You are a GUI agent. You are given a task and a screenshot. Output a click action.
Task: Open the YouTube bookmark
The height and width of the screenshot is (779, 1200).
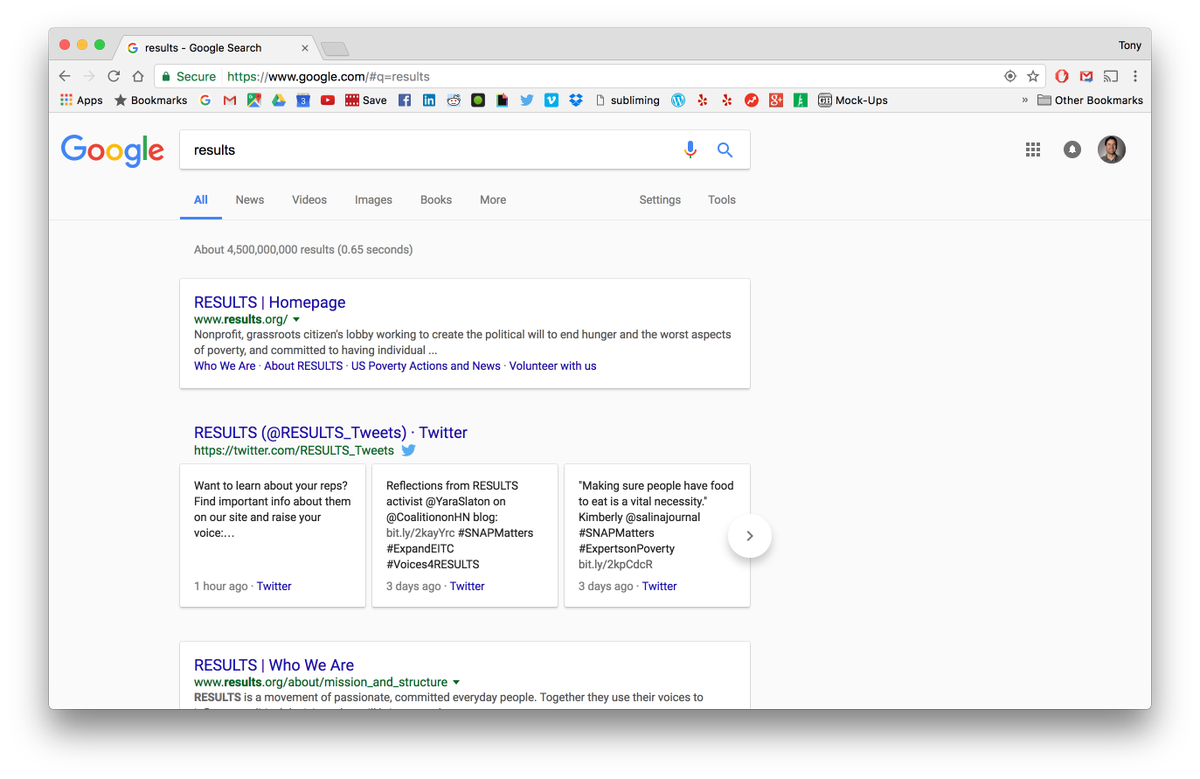tap(328, 100)
